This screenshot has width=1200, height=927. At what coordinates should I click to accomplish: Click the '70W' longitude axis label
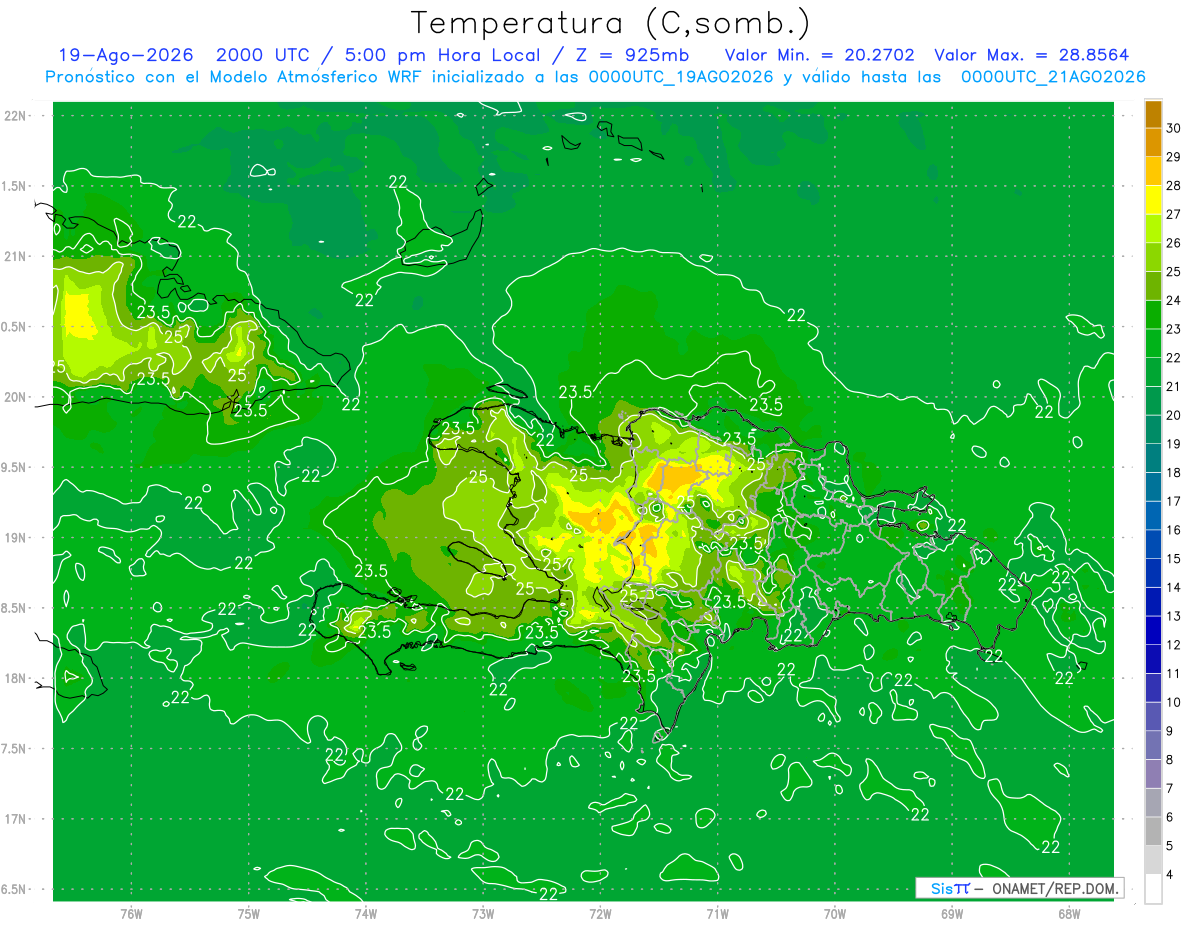(x=835, y=914)
